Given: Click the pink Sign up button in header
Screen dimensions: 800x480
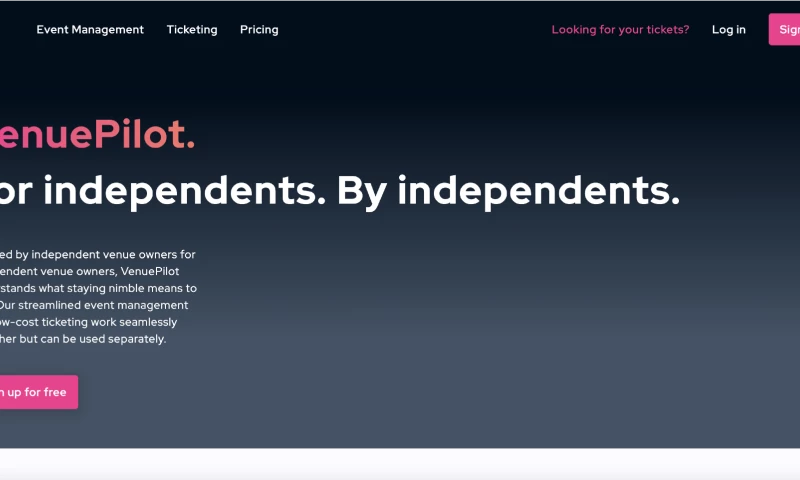Looking at the screenshot, I should coord(784,30).
